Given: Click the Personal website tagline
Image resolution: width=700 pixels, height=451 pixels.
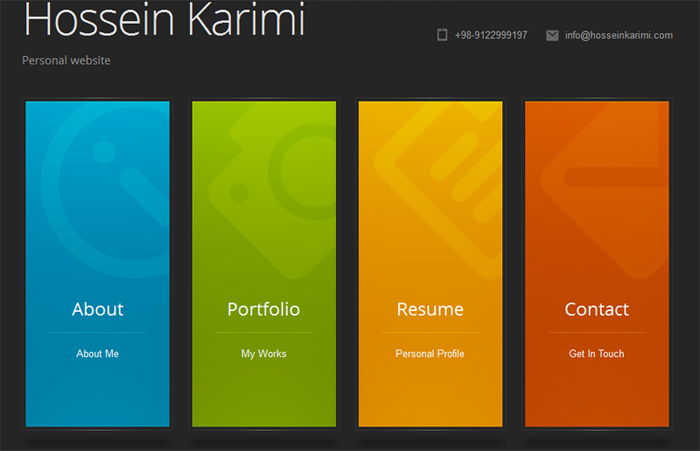Looking at the screenshot, I should click(x=66, y=60).
